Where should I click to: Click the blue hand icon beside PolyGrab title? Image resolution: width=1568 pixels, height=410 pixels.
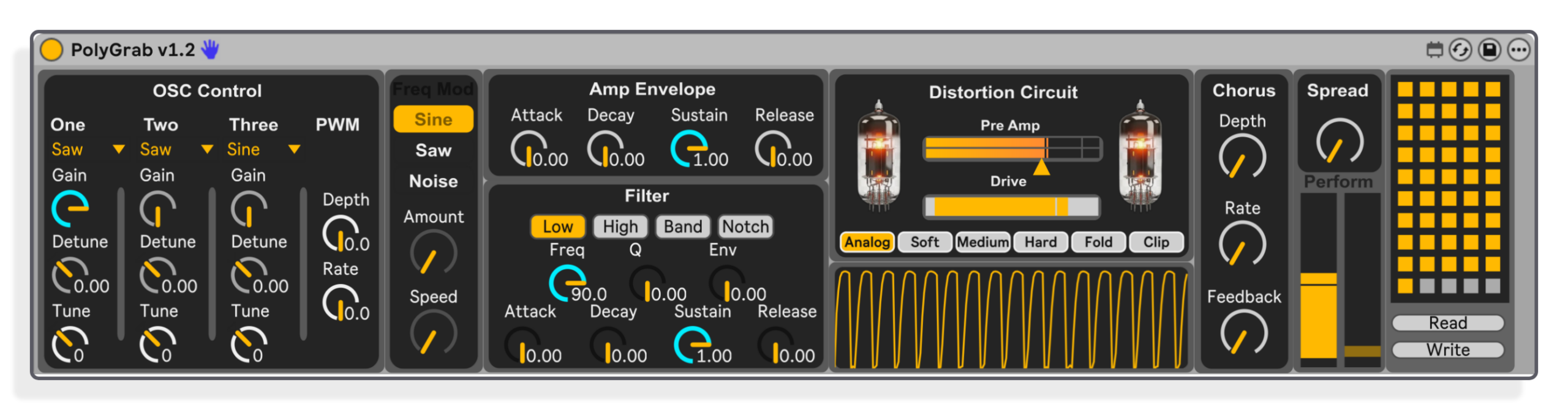(210, 49)
